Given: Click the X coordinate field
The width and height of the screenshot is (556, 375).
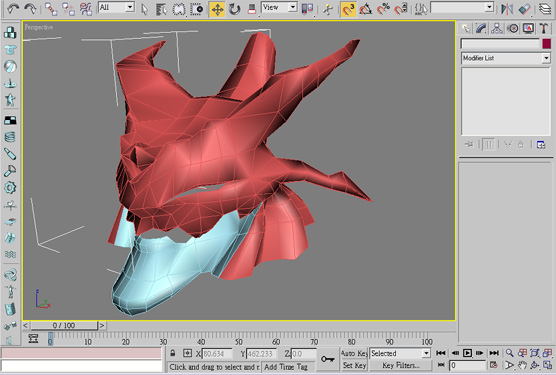Looking at the screenshot, I should pyautogui.click(x=217, y=353).
